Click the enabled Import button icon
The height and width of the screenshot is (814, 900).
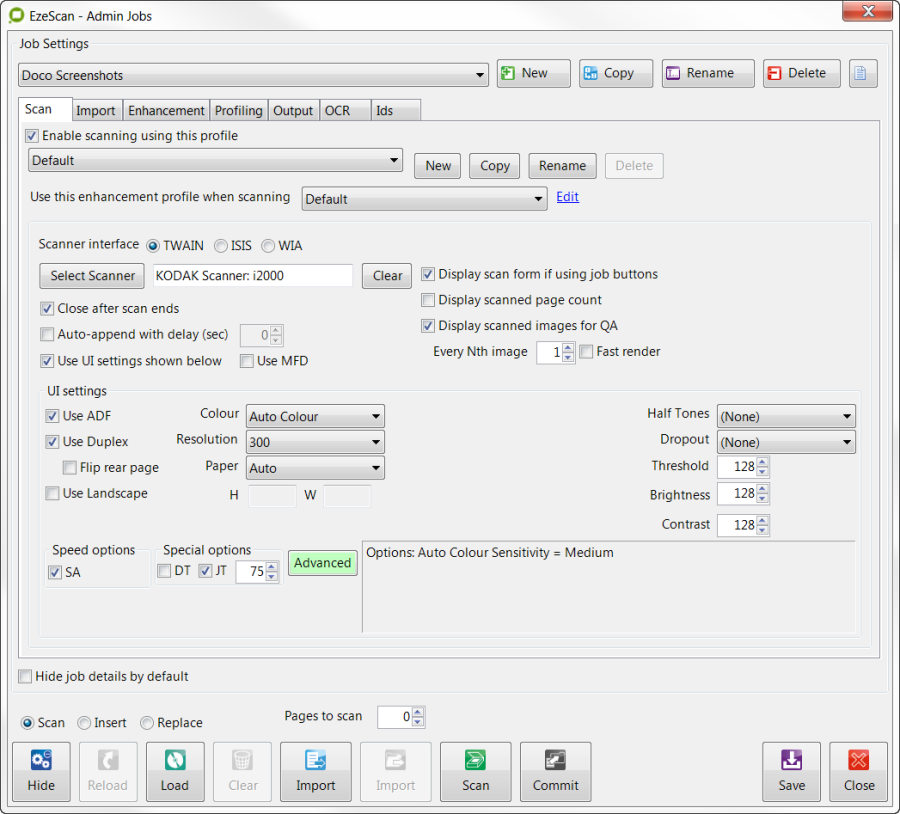[316, 761]
